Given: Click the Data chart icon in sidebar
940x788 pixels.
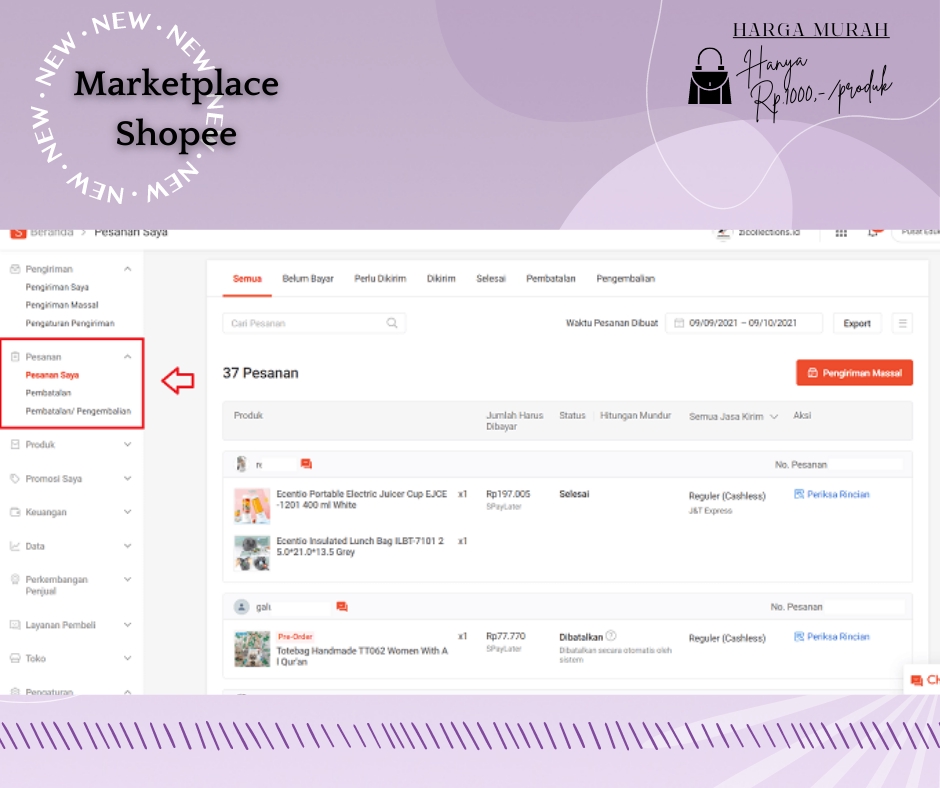Looking at the screenshot, I should tap(16, 545).
